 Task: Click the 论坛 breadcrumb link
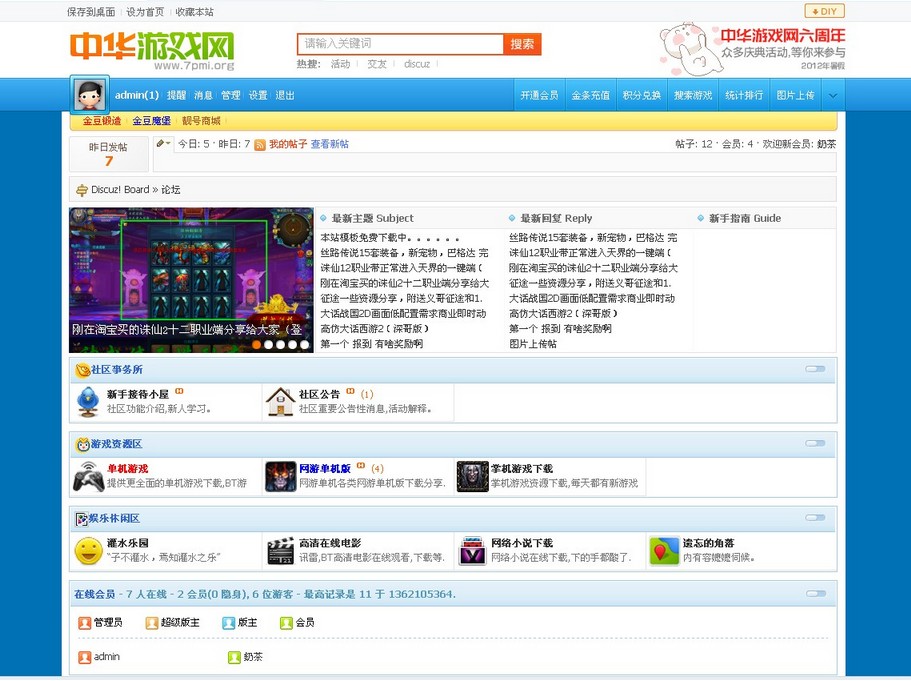(x=171, y=189)
